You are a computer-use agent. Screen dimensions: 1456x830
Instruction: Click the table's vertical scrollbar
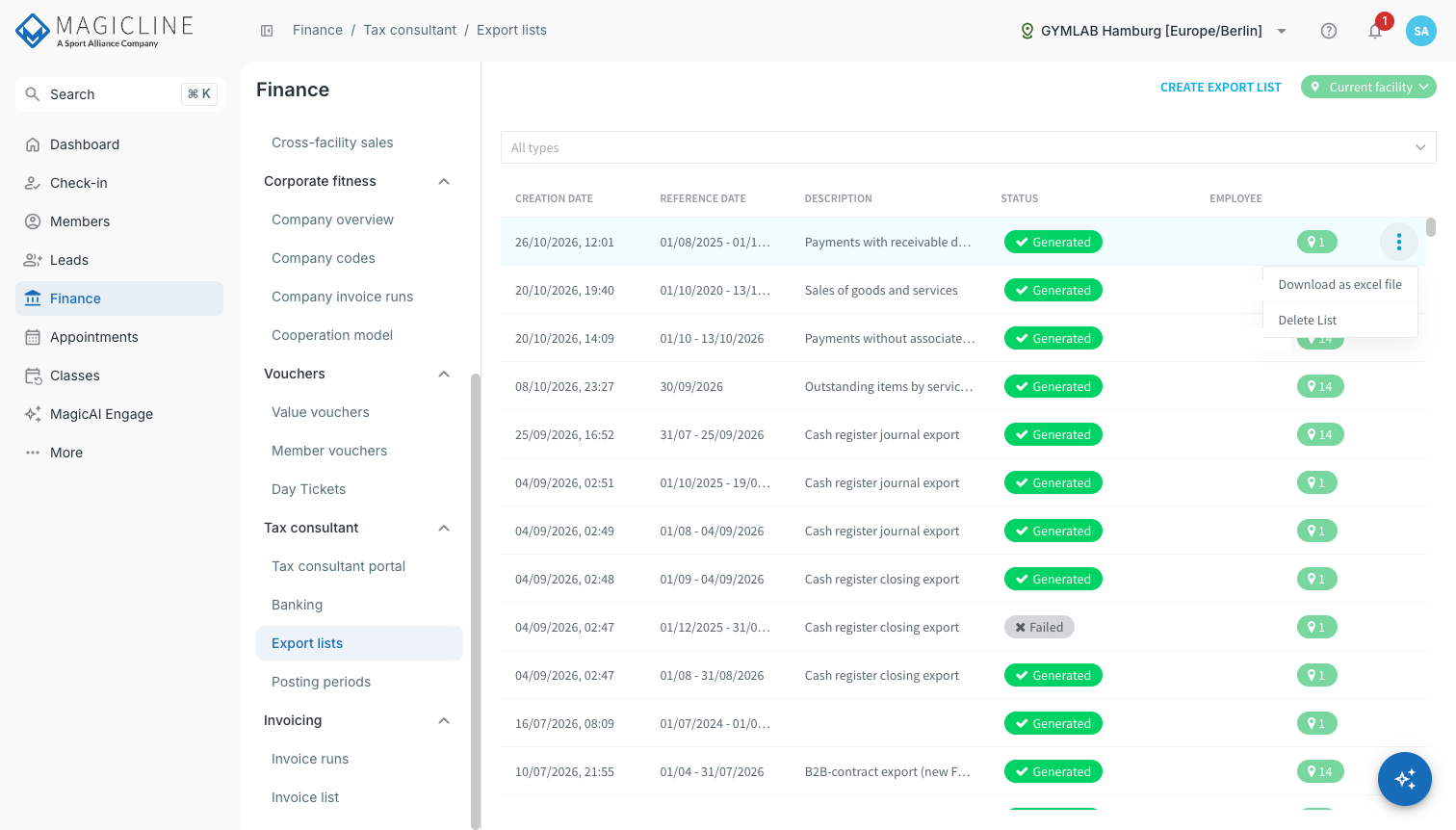(x=1431, y=227)
